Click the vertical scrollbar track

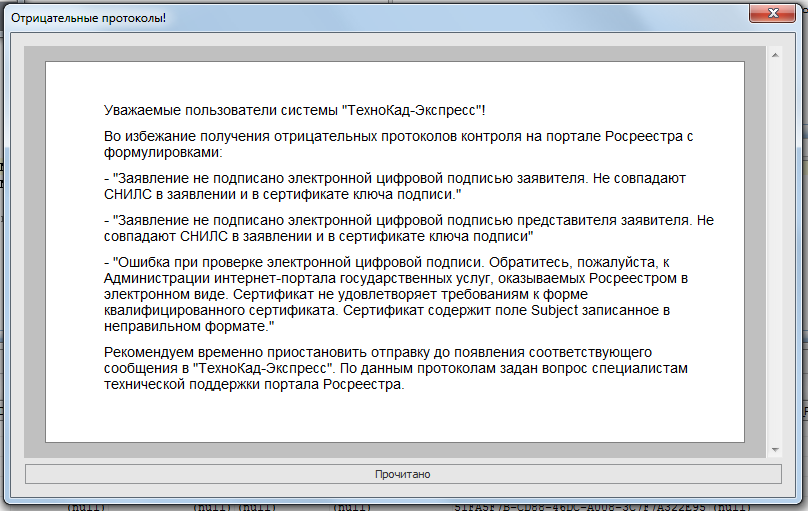click(774, 250)
